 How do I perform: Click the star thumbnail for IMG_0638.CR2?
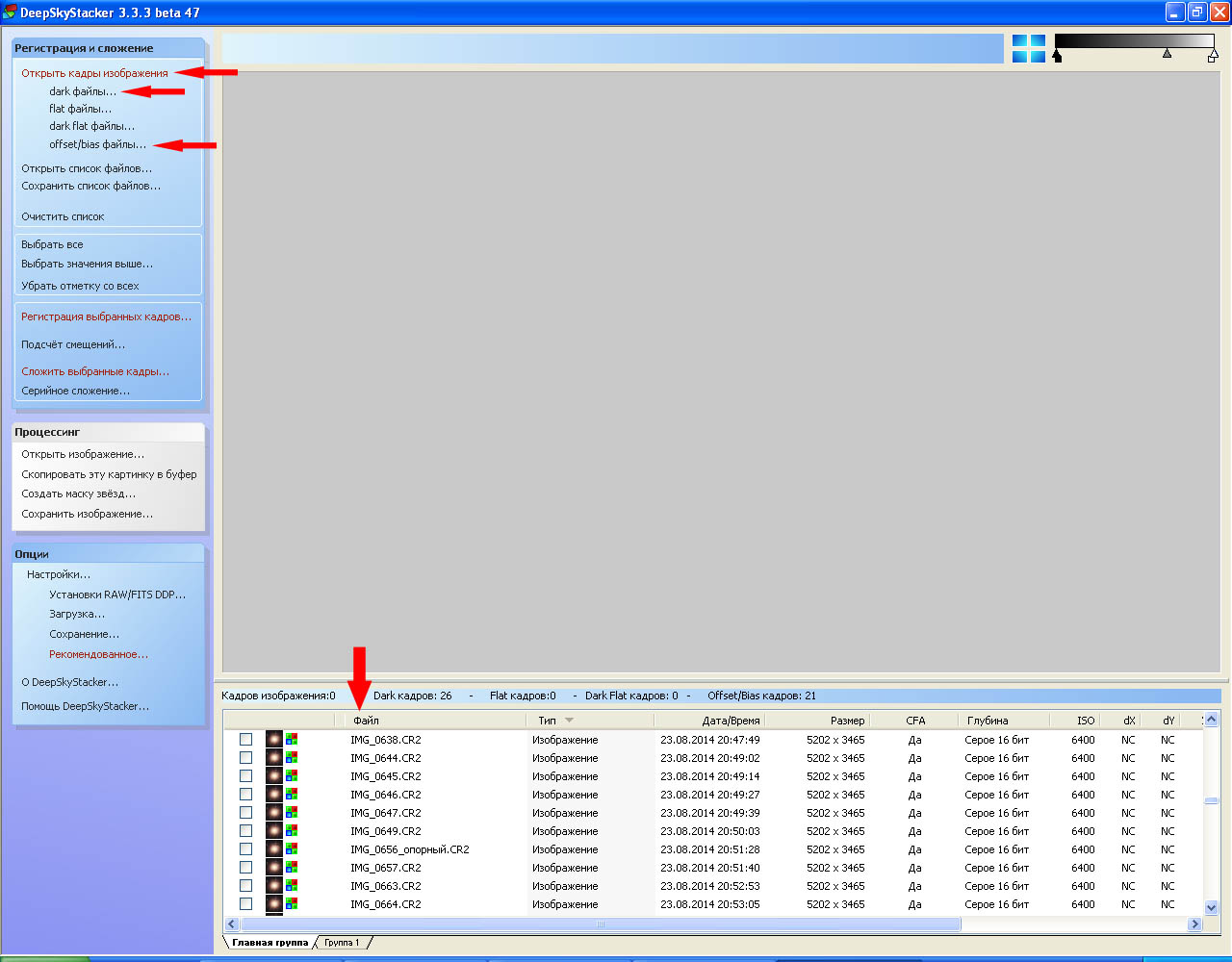[274, 740]
